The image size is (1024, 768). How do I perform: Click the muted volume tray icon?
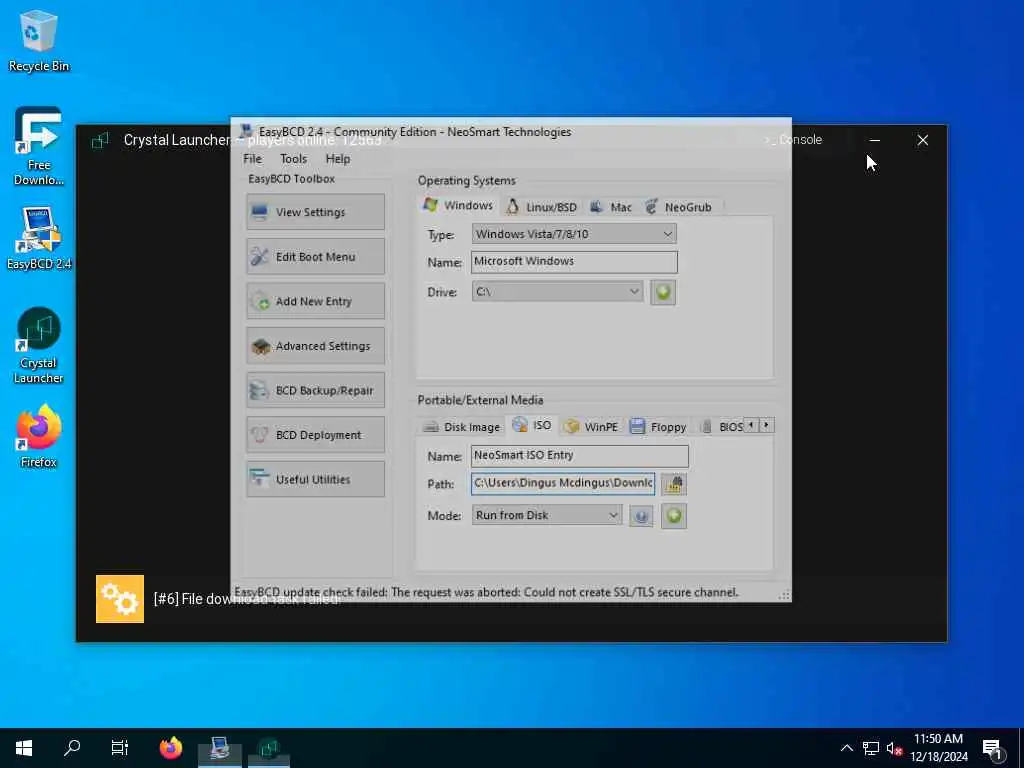click(894, 748)
